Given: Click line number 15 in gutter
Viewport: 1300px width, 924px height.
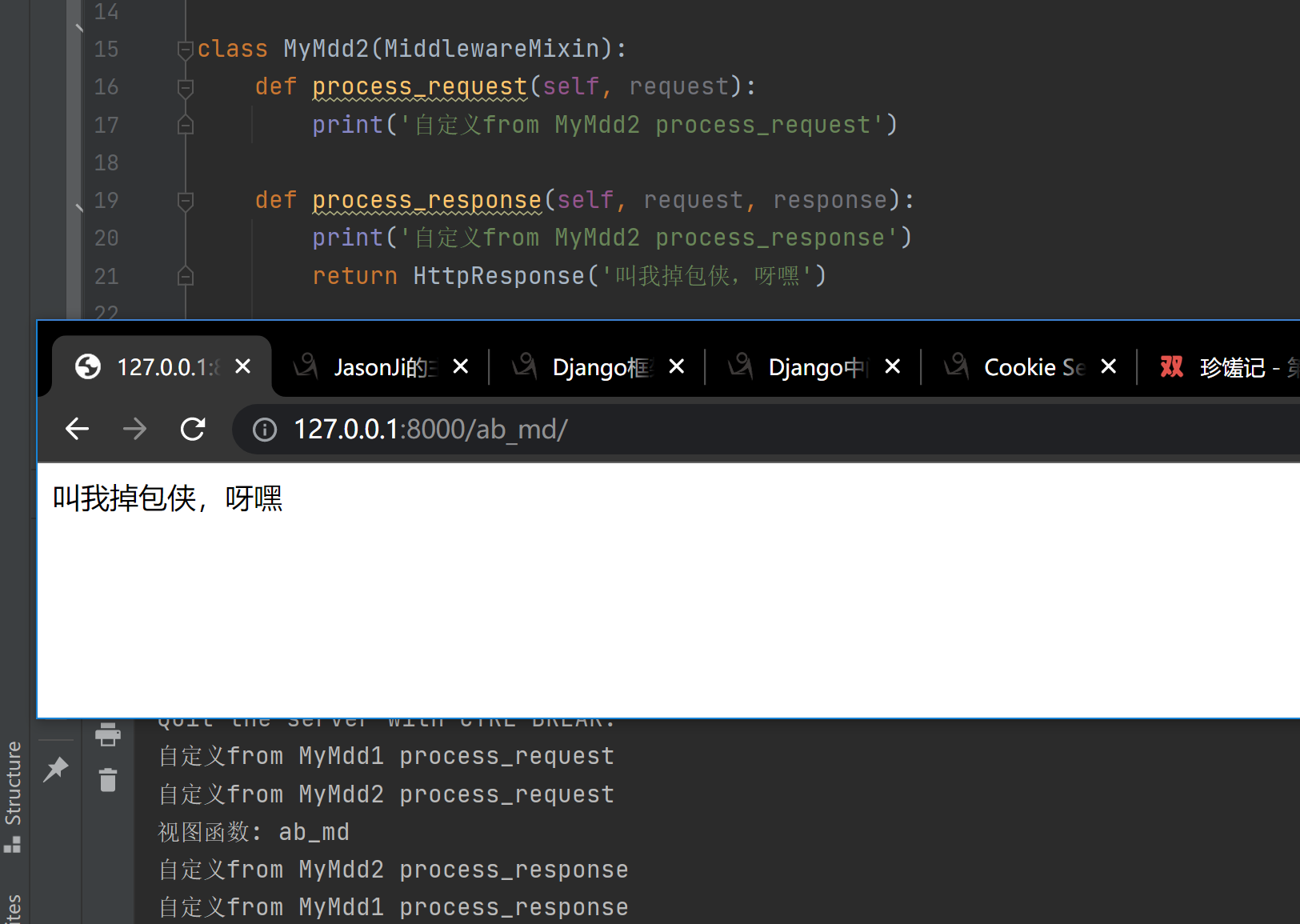Looking at the screenshot, I should [106, 50].
